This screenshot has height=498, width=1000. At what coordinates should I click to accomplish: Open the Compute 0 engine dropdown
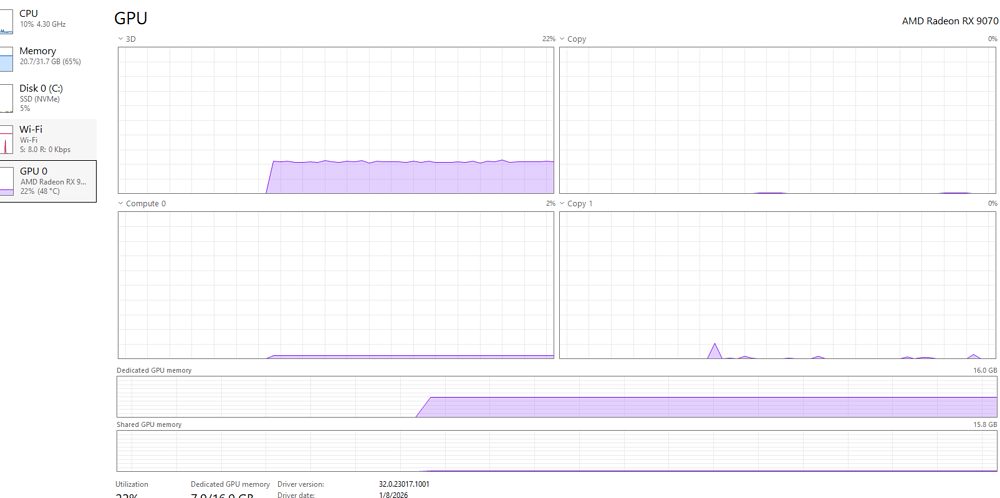click(x=121, y=204)
